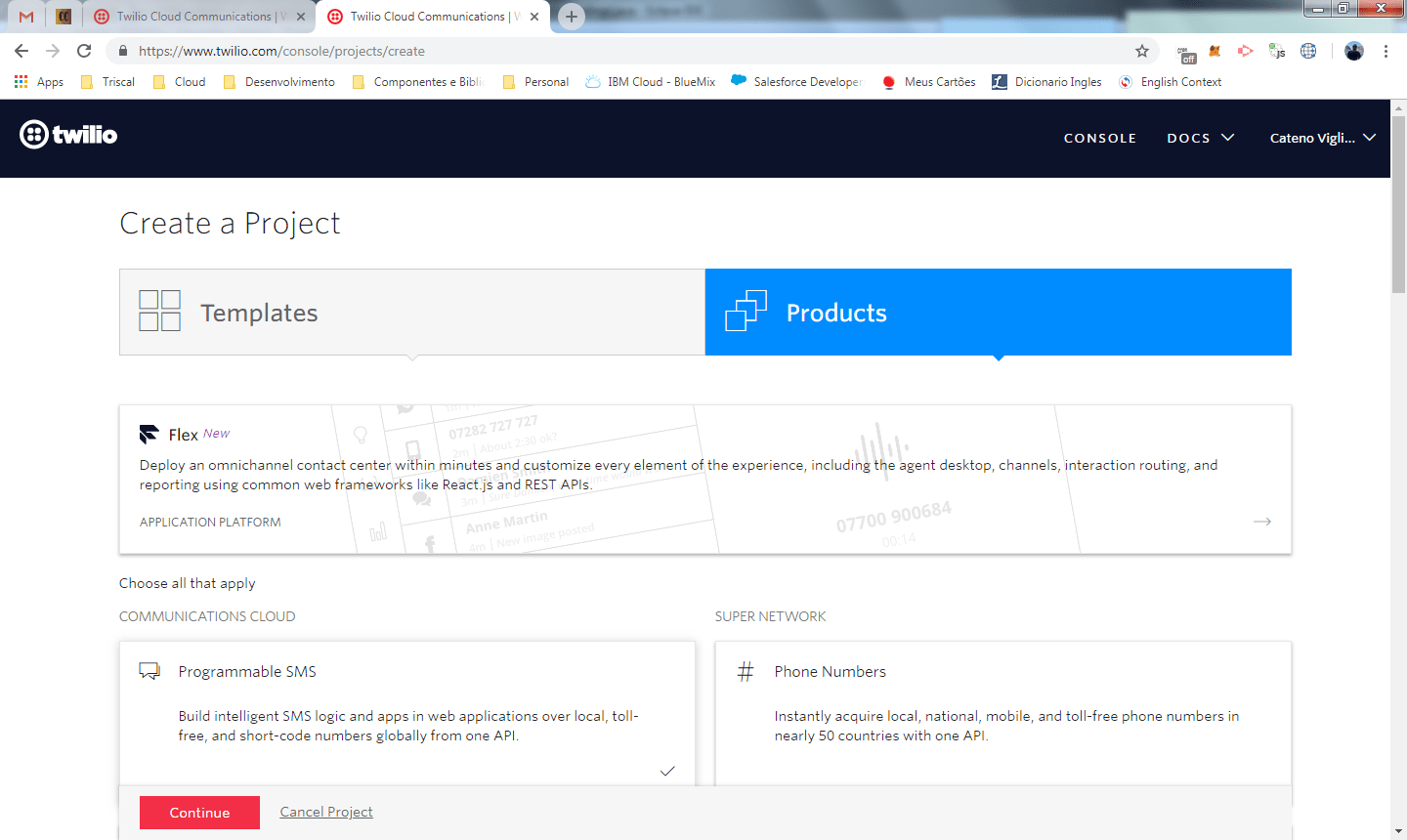Viewport: 1407px width, 840px height.
Task: Open the Desenvolvimento bookmark folder
Action: click(279, 82)
